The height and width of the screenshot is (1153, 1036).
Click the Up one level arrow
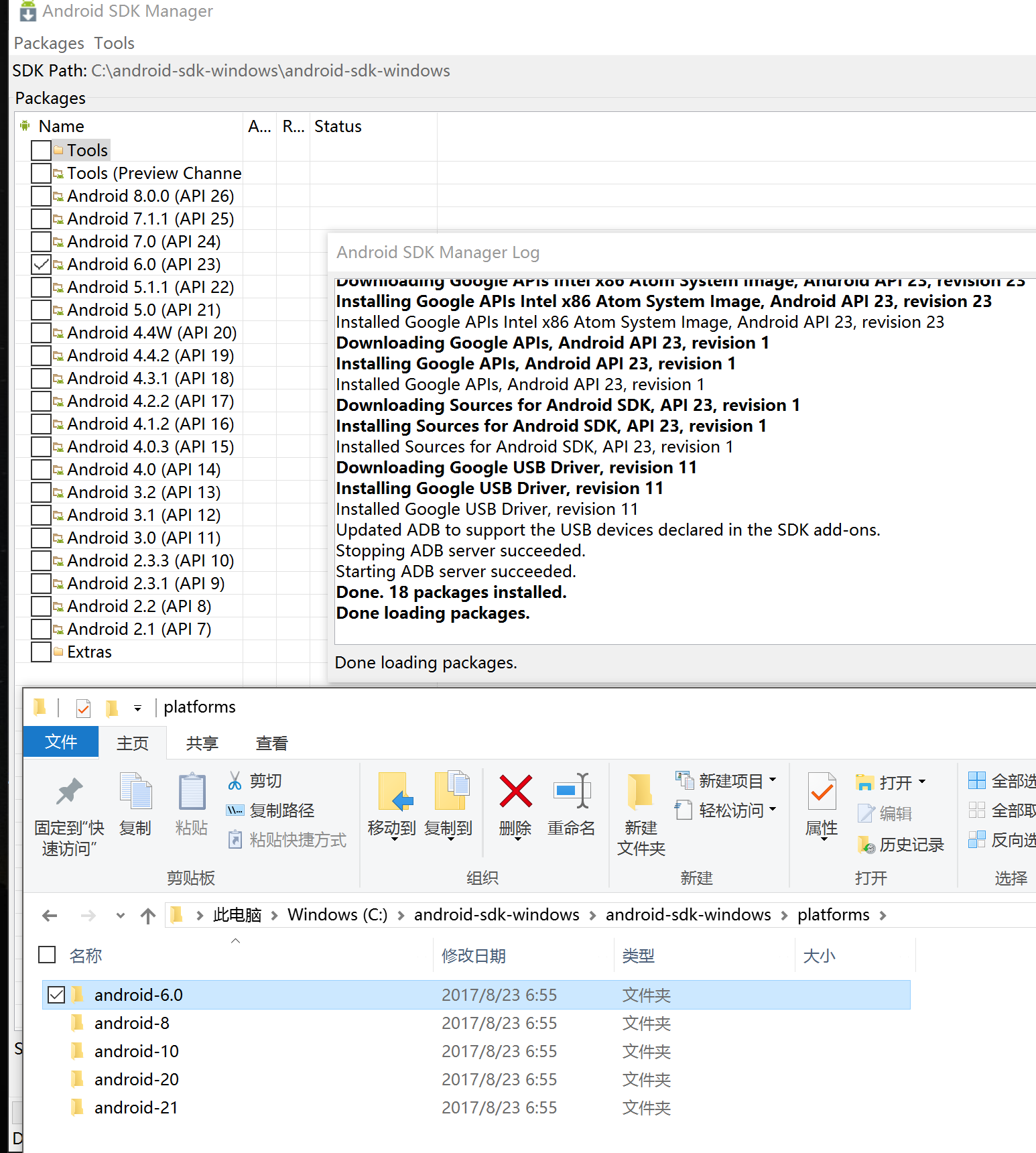pyautogui.click(x=148, y=915)
